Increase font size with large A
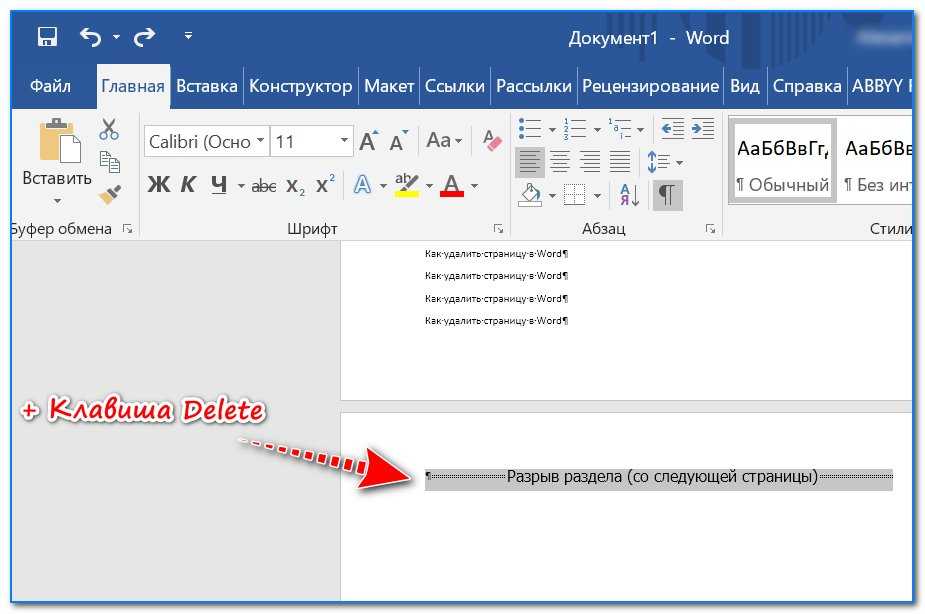The image size is (925, 614). tap(368, 141)
